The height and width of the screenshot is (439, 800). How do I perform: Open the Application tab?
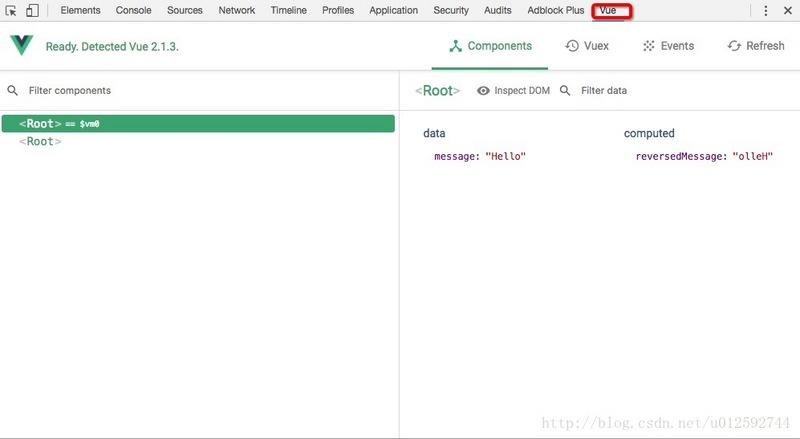[393, 10]
